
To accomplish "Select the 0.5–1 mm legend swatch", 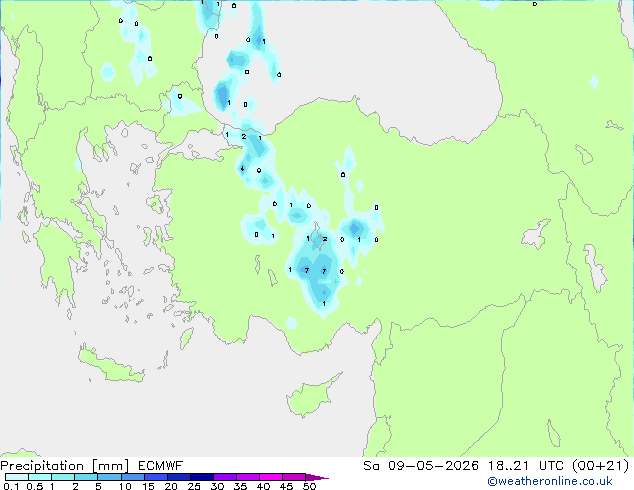I will click(x=40, y=477).
